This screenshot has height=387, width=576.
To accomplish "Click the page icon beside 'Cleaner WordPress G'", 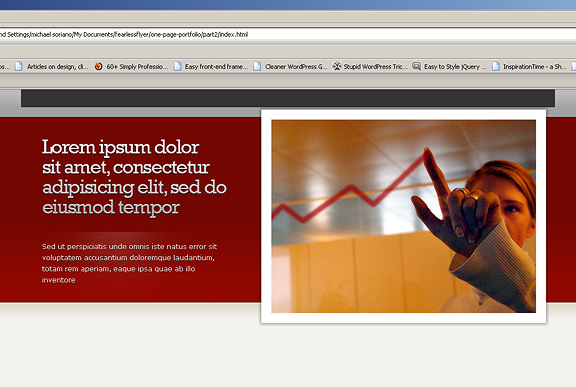I will coord(257,66).
